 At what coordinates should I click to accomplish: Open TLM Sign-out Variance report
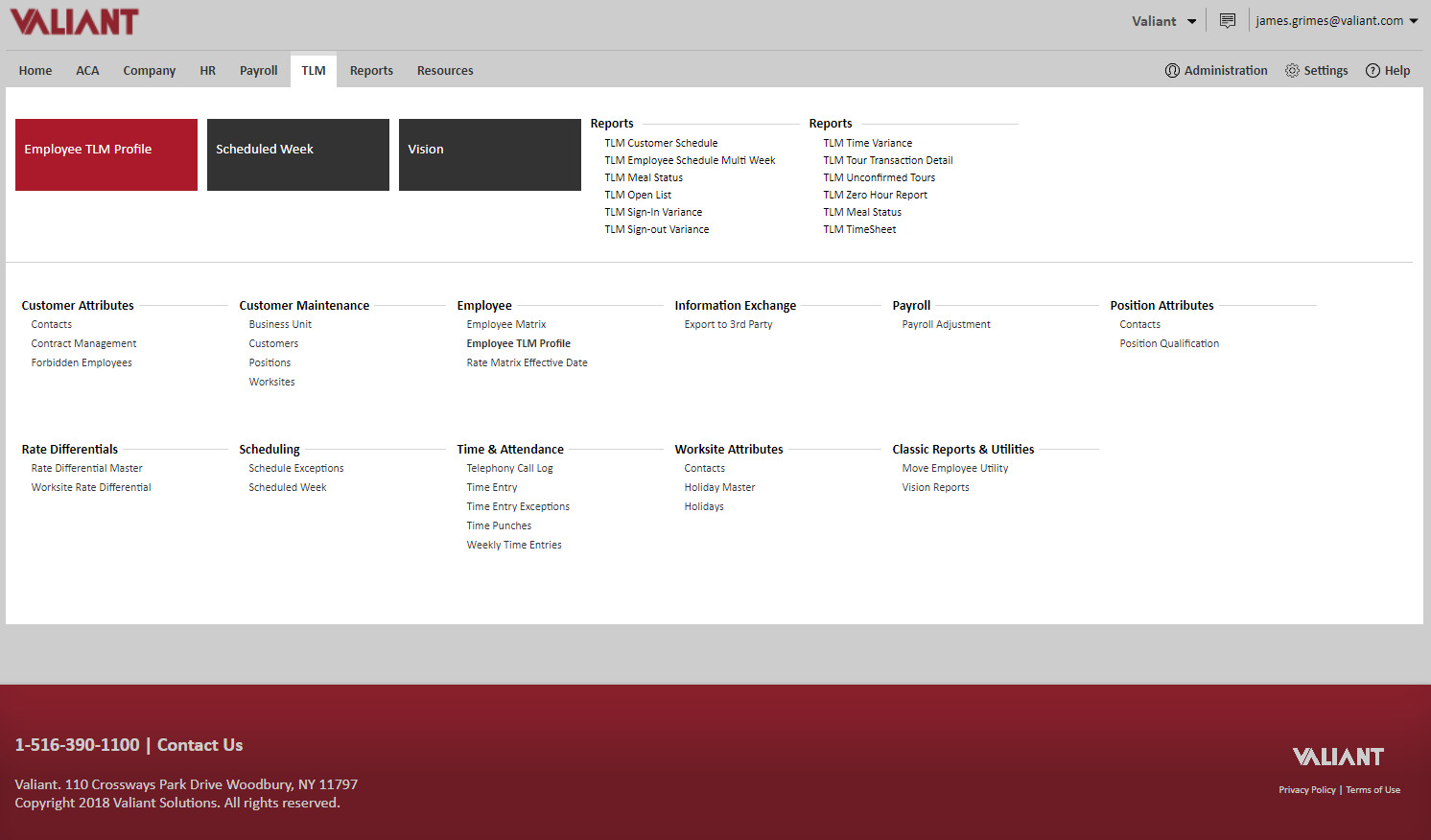pos(657,229)
